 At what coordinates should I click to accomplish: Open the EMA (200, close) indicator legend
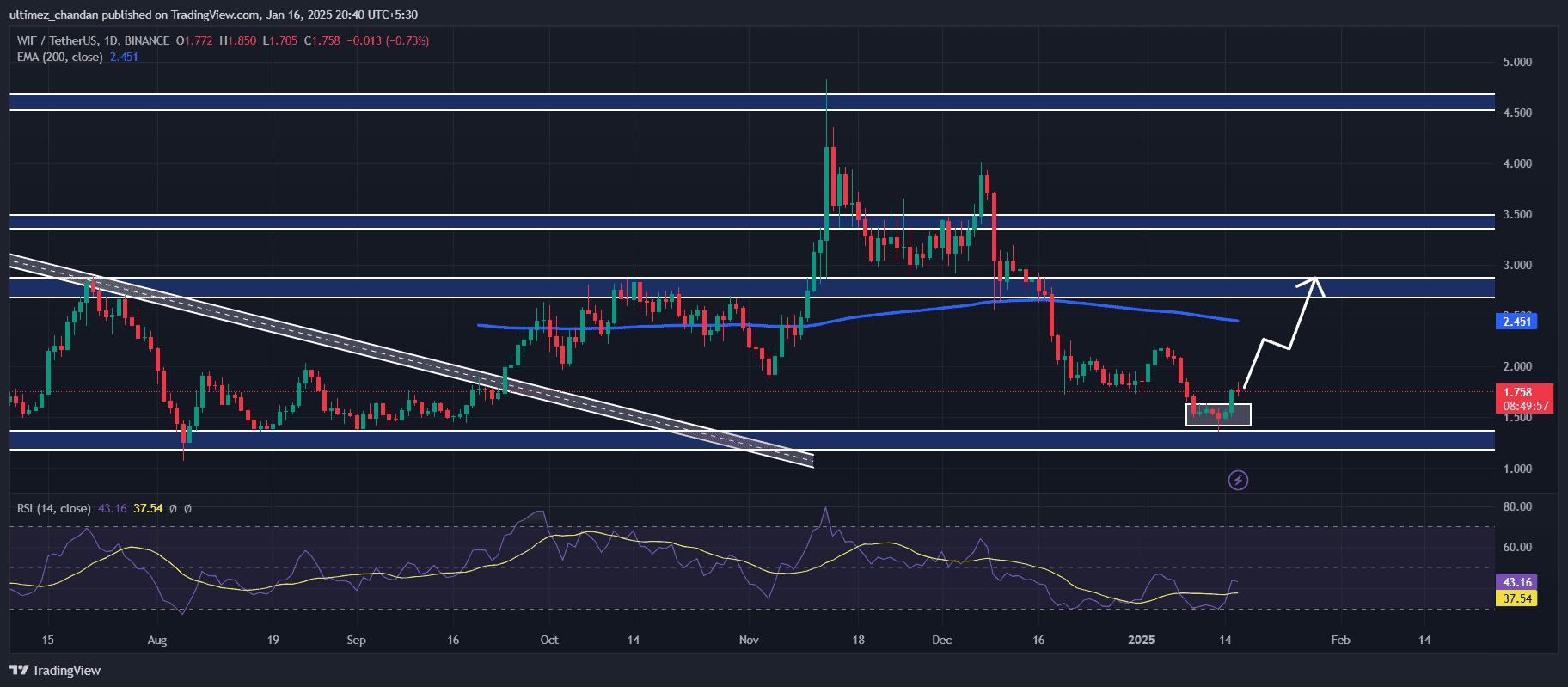coord(60,57)
